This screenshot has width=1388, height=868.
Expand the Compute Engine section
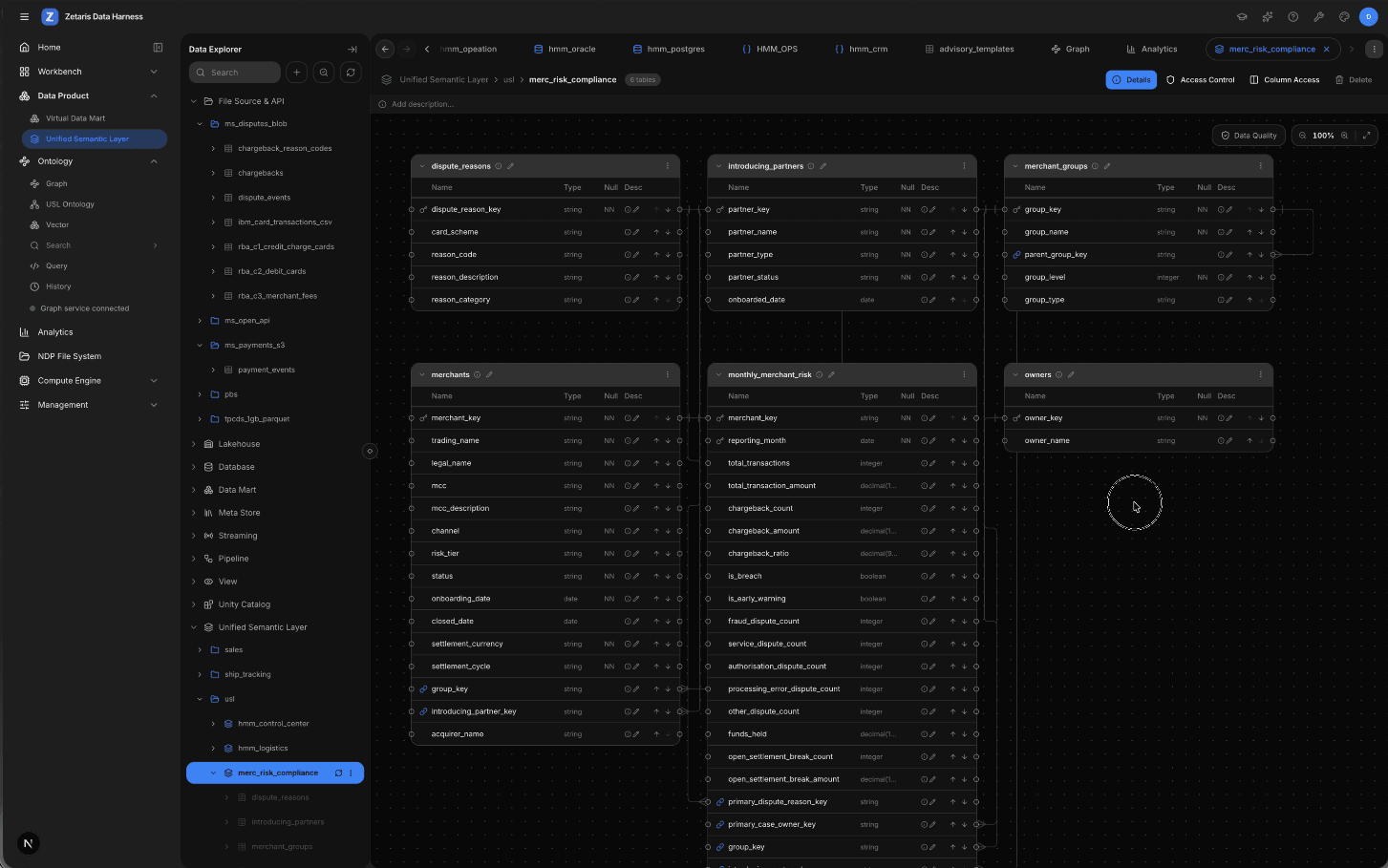coord(154,380)
